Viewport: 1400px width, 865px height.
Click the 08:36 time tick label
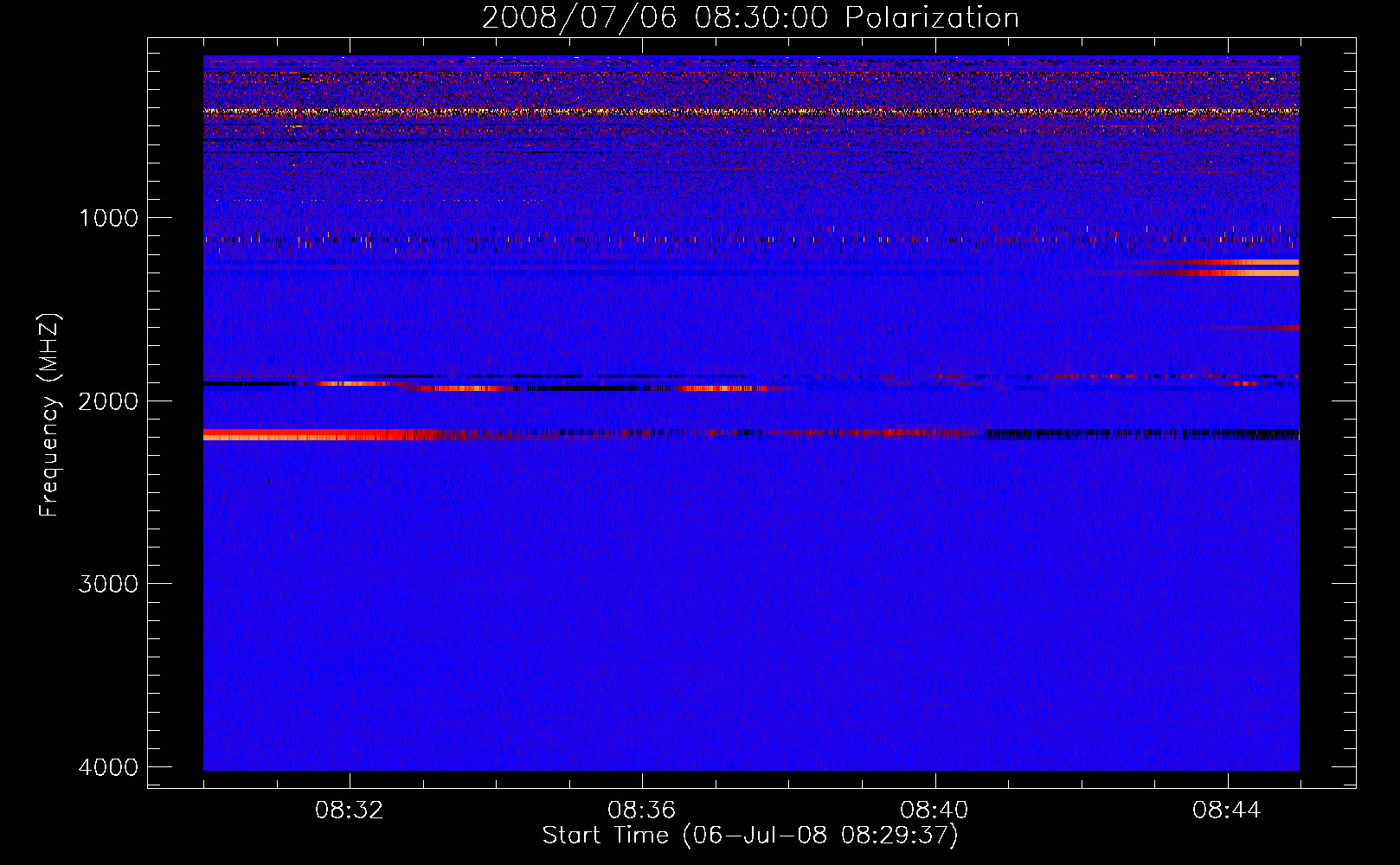pyautogui.click(x=642, y=811)
